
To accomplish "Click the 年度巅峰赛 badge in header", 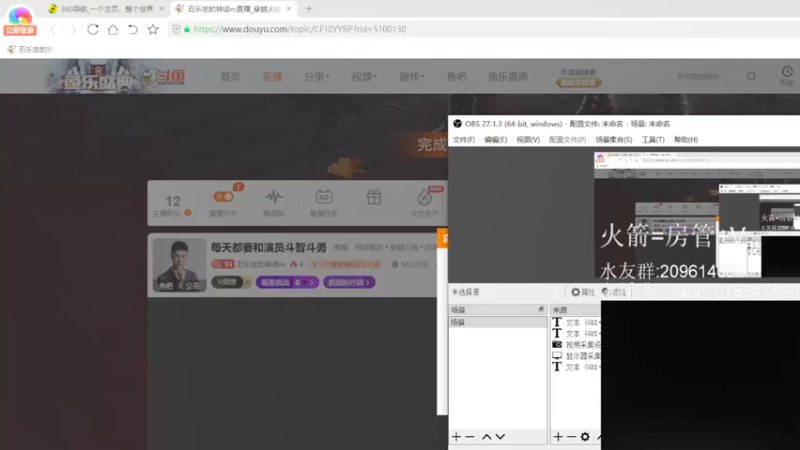I will click(x=578, y=78).
